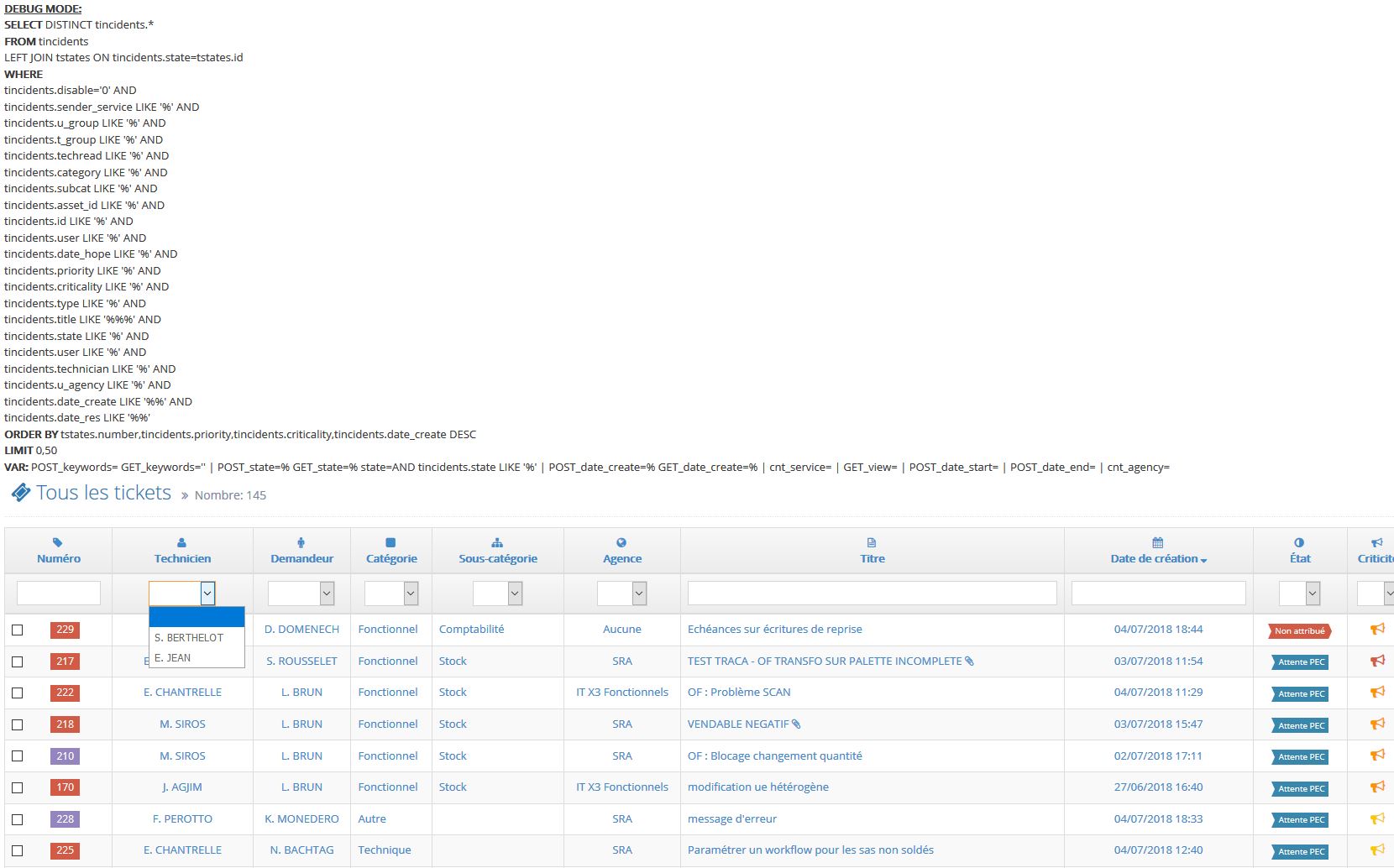Select the blank option in Technicien list
Image resolution: width=1394 pixels, height=868 pixels.
click(197, 617)
